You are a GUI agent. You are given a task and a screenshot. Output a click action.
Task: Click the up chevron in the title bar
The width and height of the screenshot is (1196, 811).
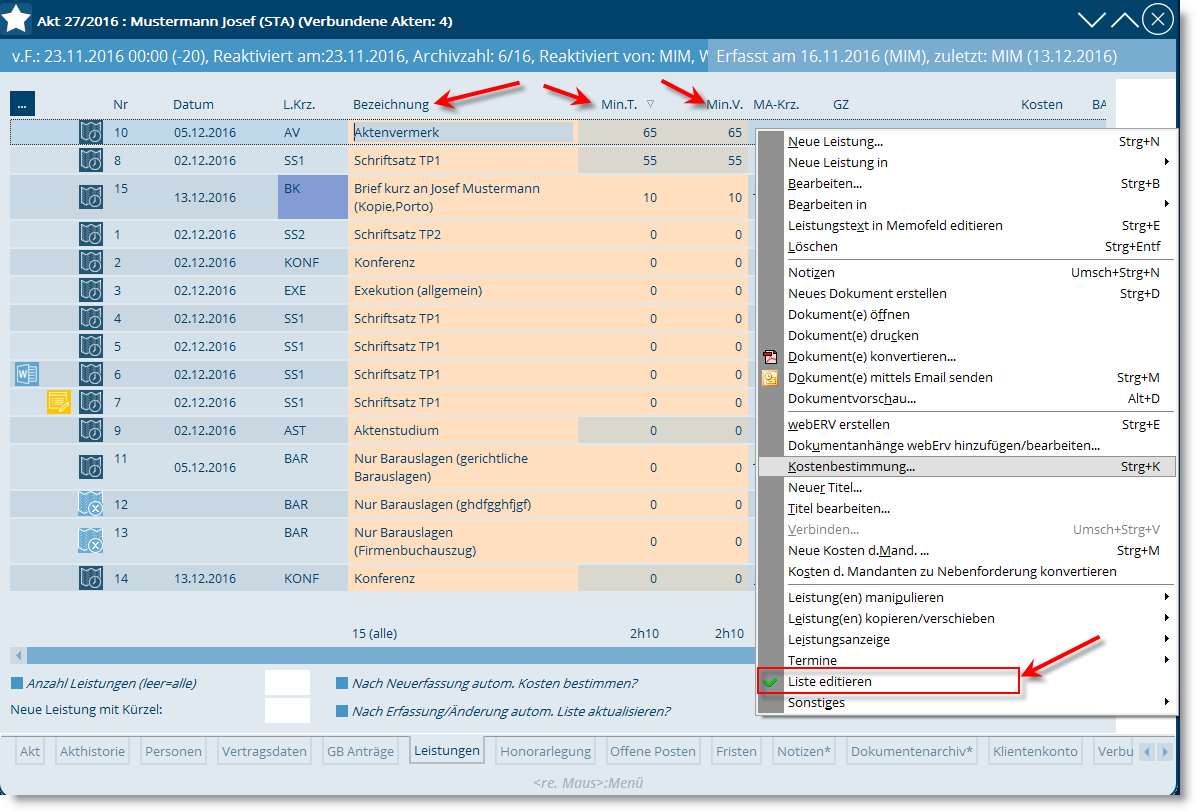(x=1124, y=20)
